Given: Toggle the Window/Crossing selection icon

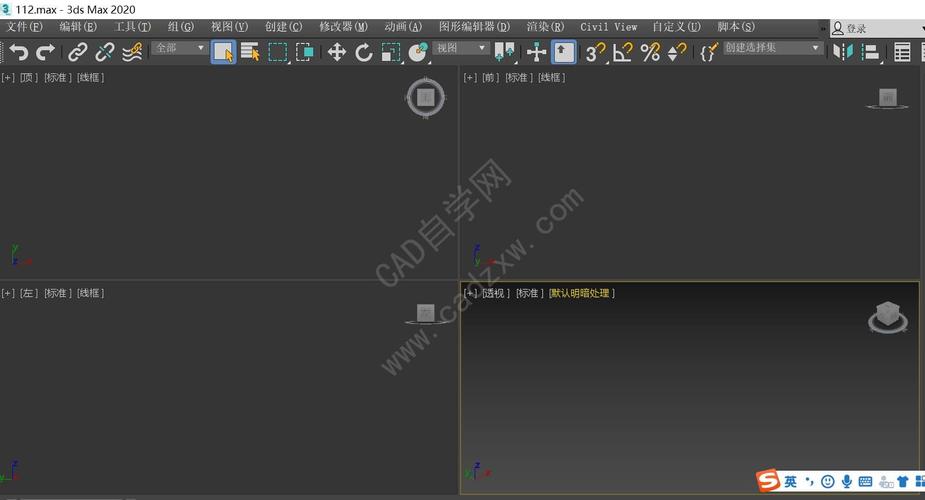Looking at the screenshot, I should point(305,52).
